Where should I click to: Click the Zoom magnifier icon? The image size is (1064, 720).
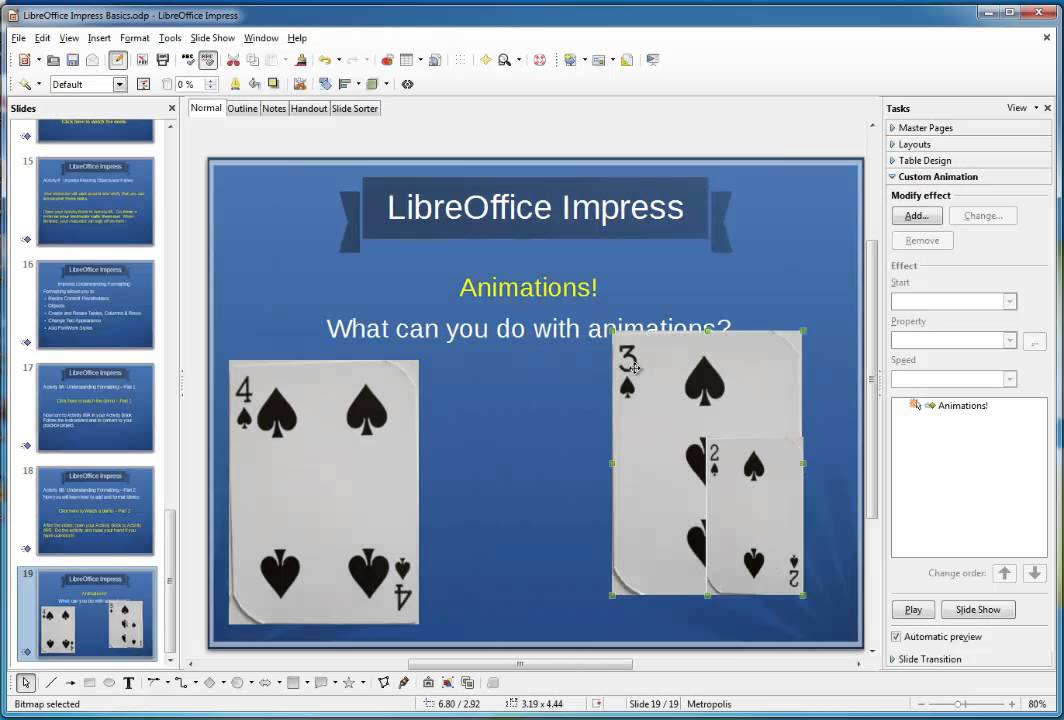pos(505,60)
